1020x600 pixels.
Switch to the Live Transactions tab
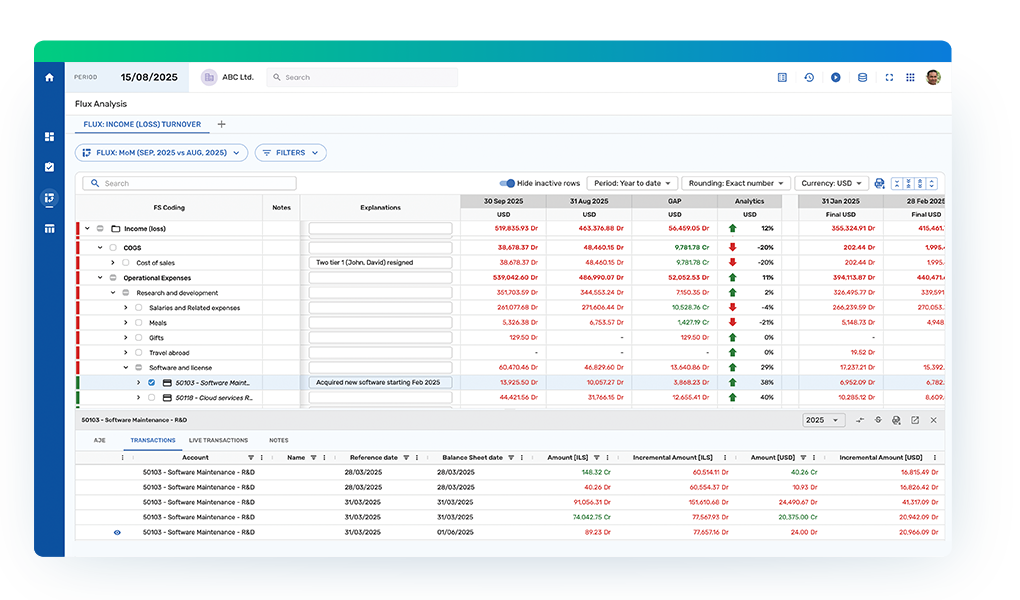(218, 440)
